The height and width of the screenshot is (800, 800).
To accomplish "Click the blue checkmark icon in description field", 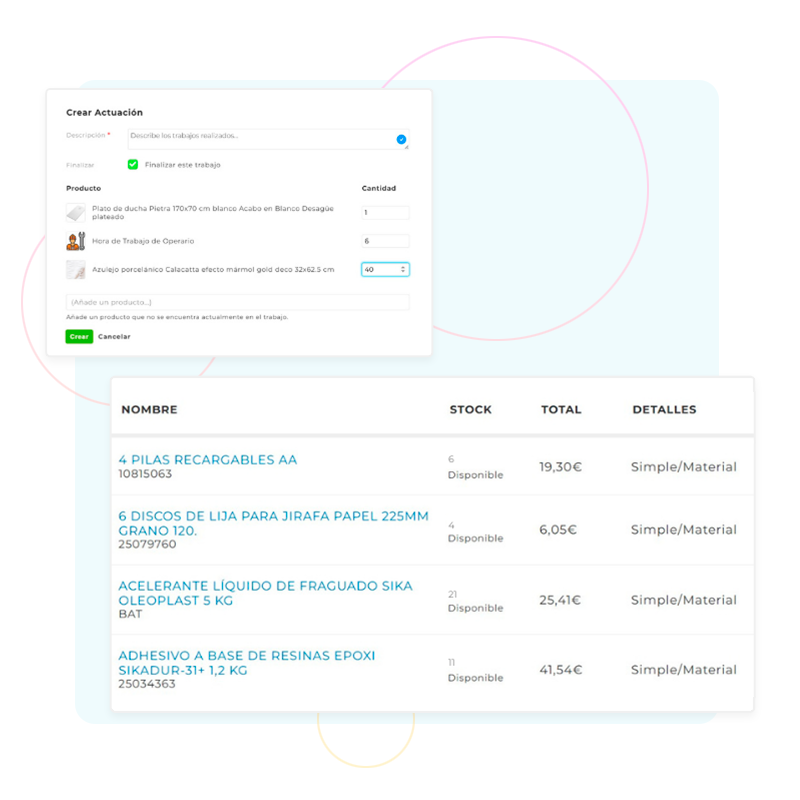I will tap(401, 140).
